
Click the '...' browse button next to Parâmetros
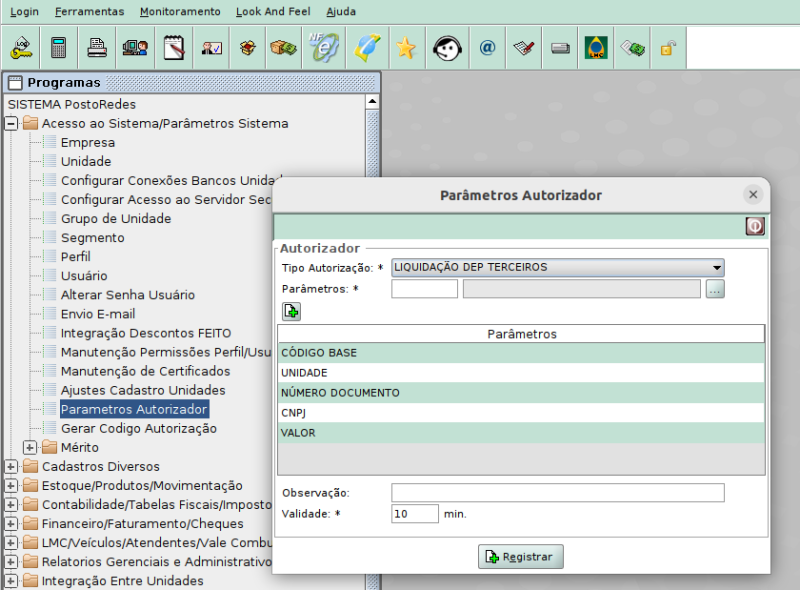714,288
